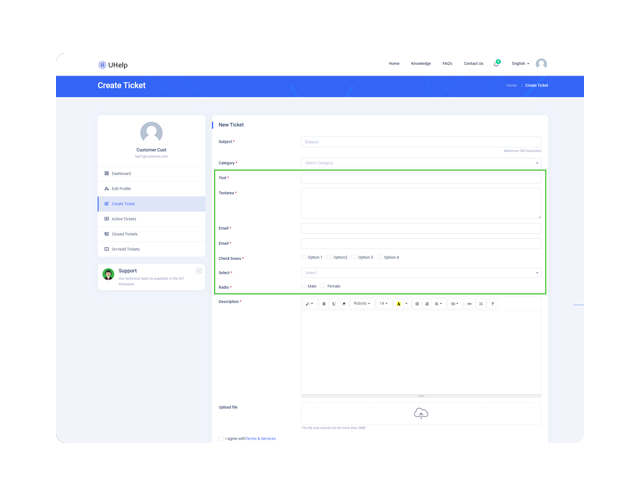Click the editor resize handle bar
Viewport: 640px width, 495px height.
point(421,396)
